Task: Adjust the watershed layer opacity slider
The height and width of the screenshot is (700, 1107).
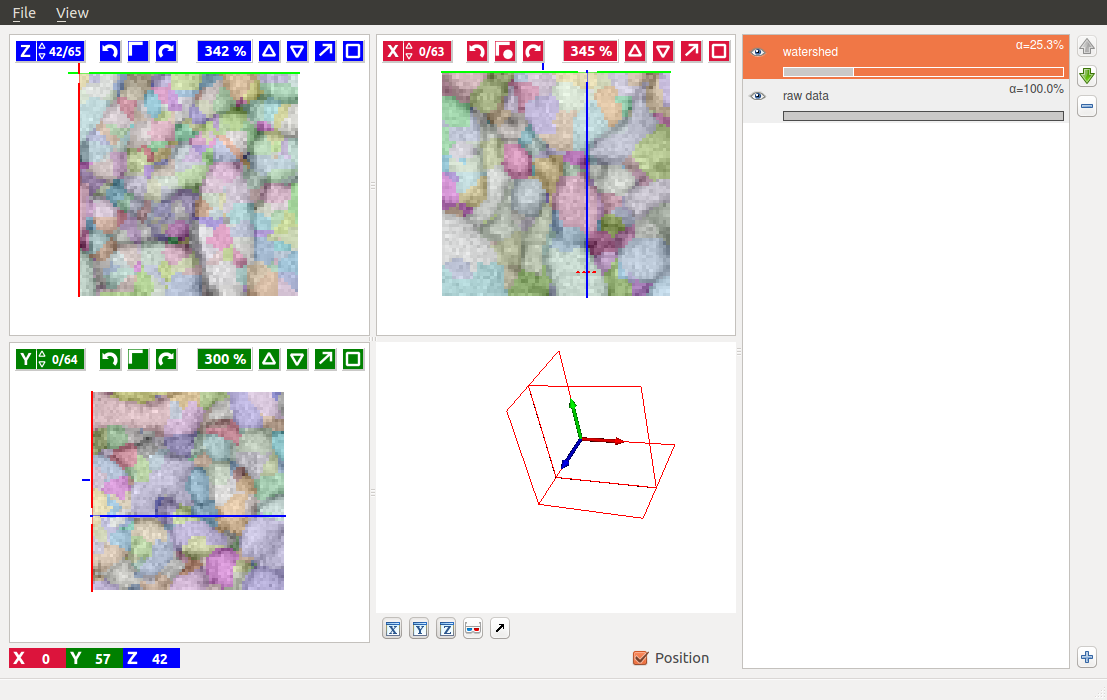Action: 922,72
